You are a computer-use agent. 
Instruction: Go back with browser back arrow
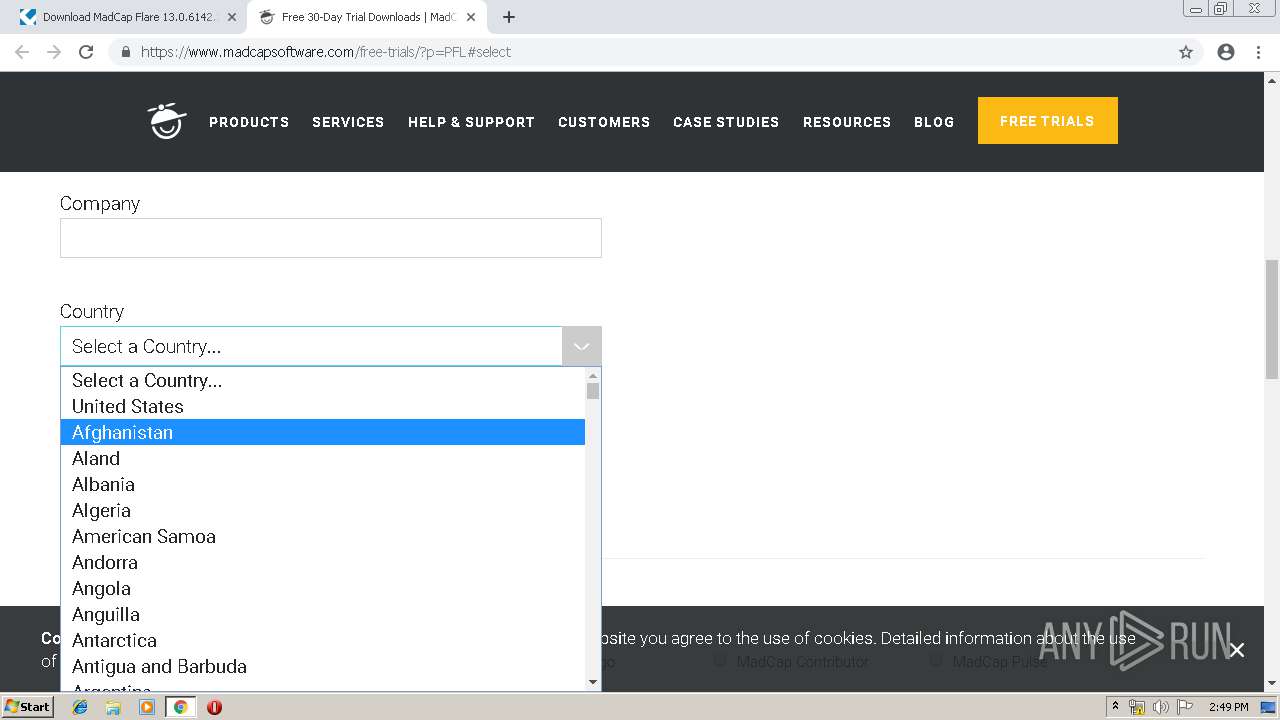[x=22, y=52]
